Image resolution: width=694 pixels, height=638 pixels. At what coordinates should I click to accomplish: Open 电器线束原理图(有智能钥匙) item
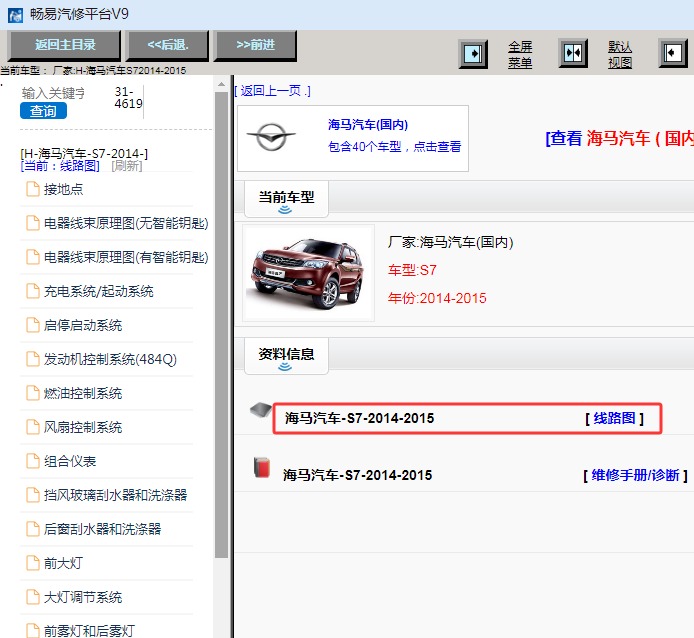coord(126,258)
